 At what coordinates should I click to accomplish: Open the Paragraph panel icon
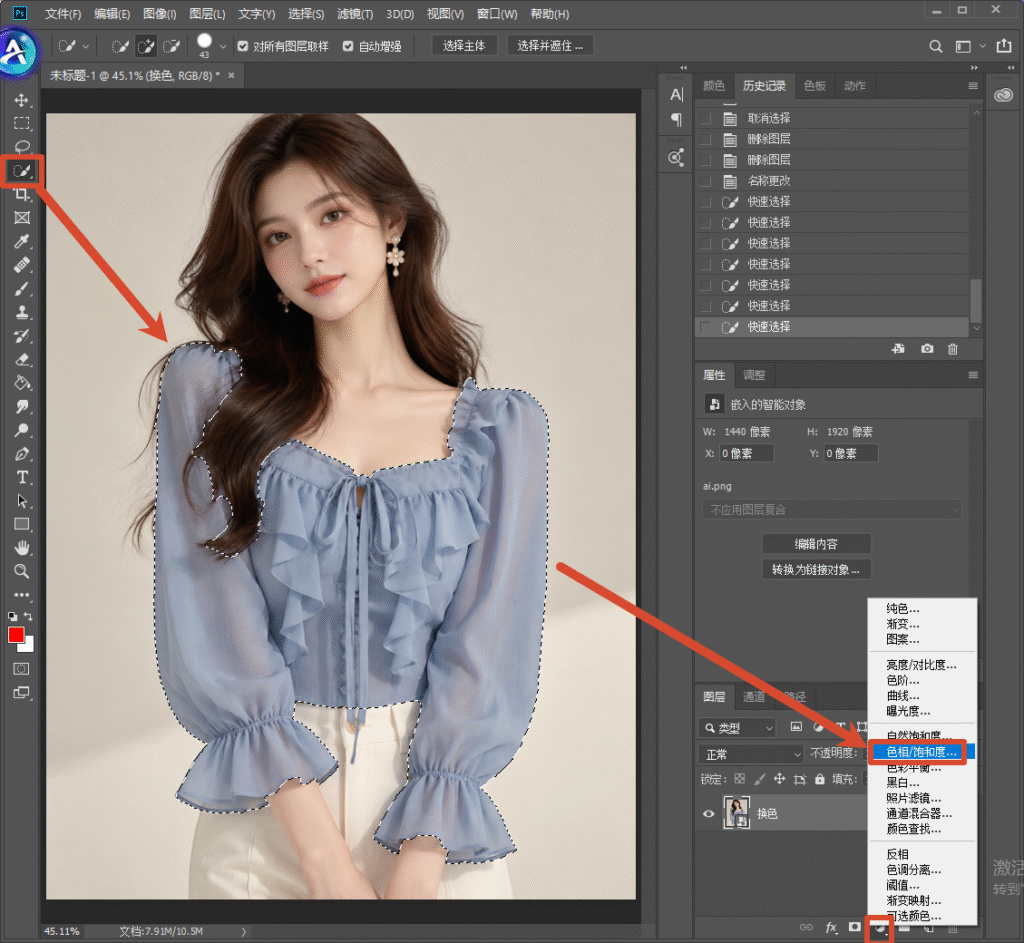click(x=677, y=120)
